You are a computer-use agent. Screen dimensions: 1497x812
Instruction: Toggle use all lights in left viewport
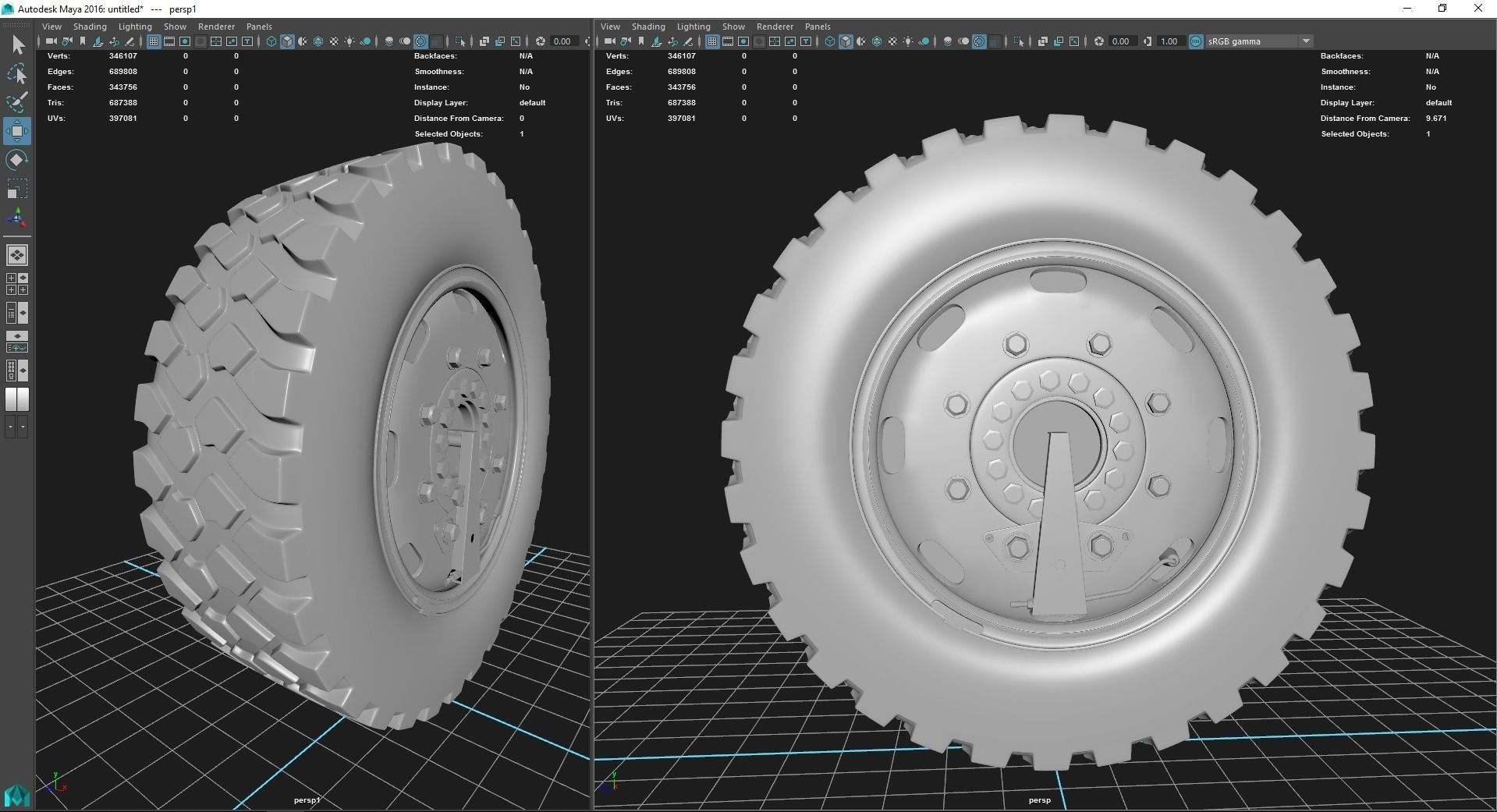(349, 41)
